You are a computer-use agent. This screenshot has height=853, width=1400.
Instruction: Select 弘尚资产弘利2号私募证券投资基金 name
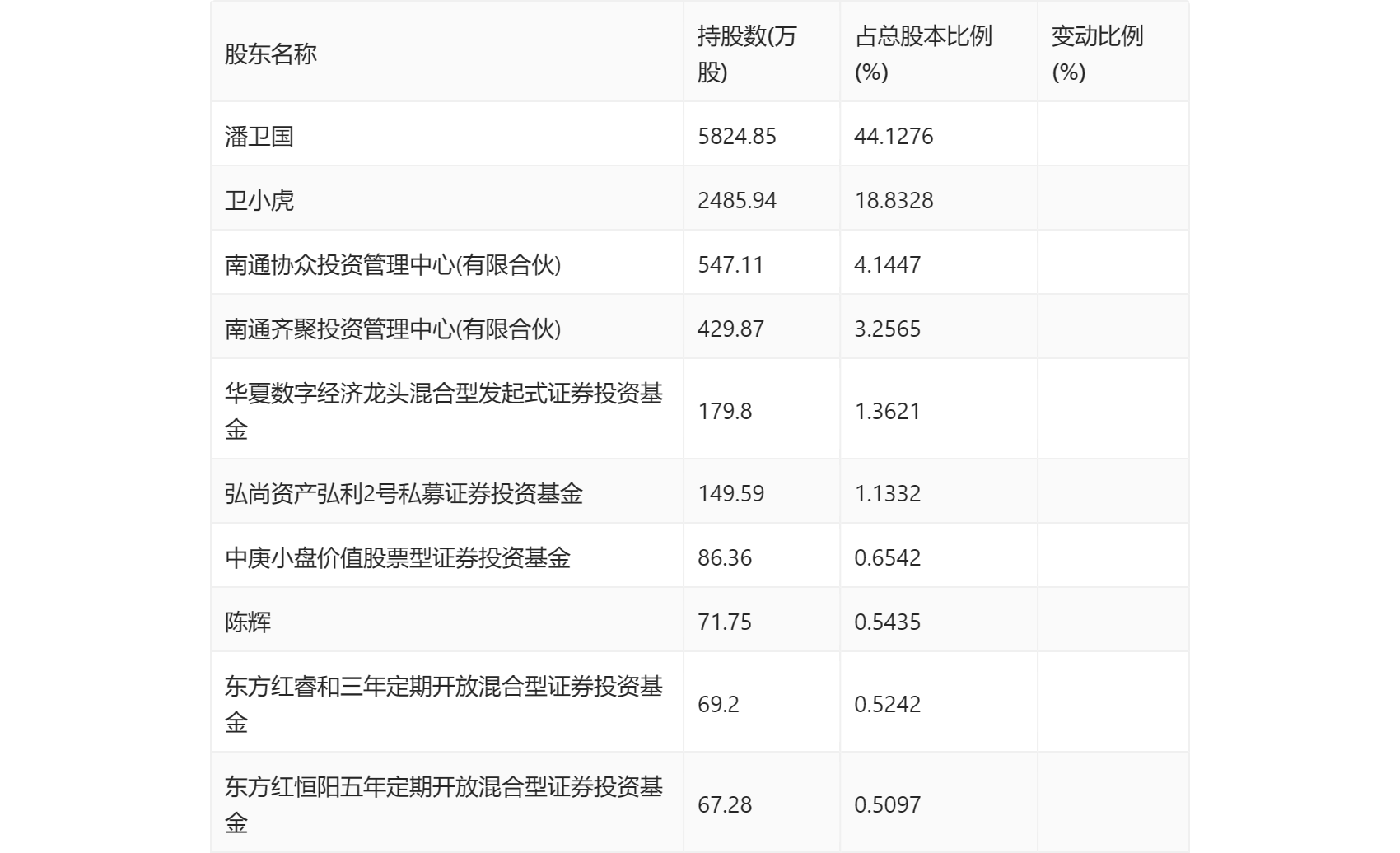point(404,493)
